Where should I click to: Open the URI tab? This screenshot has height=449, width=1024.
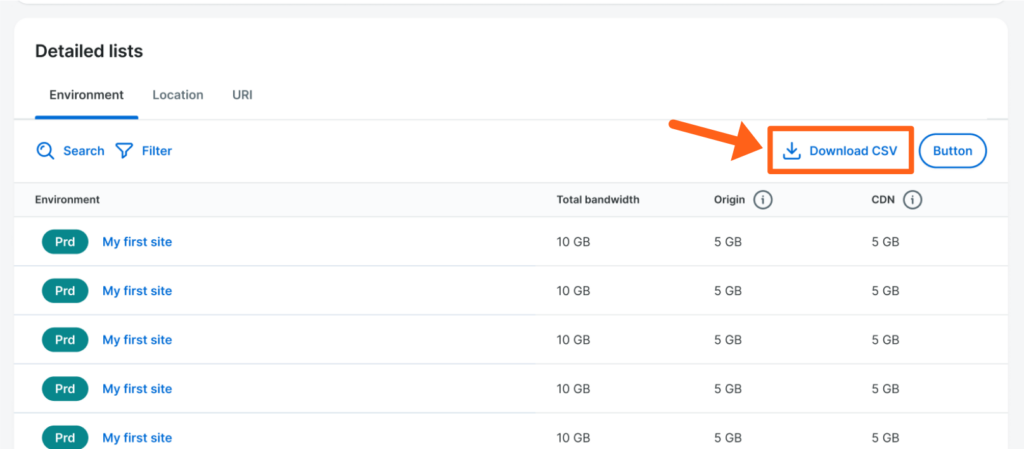(x=242, y=95)
